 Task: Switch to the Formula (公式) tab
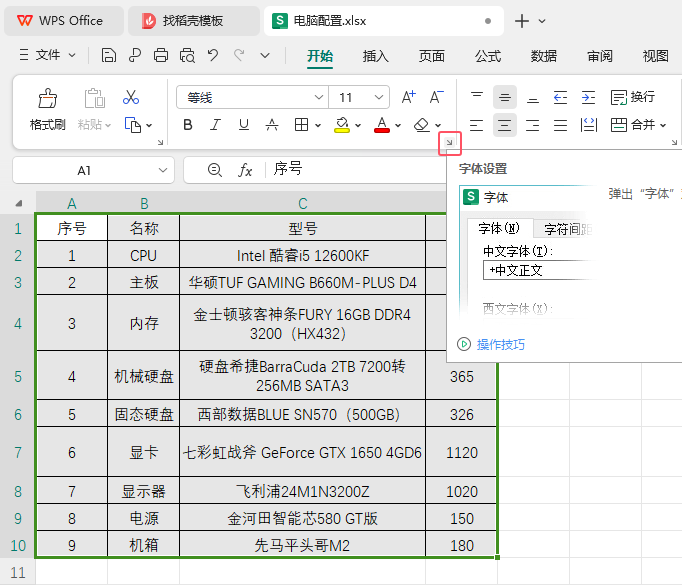(488, 56)
